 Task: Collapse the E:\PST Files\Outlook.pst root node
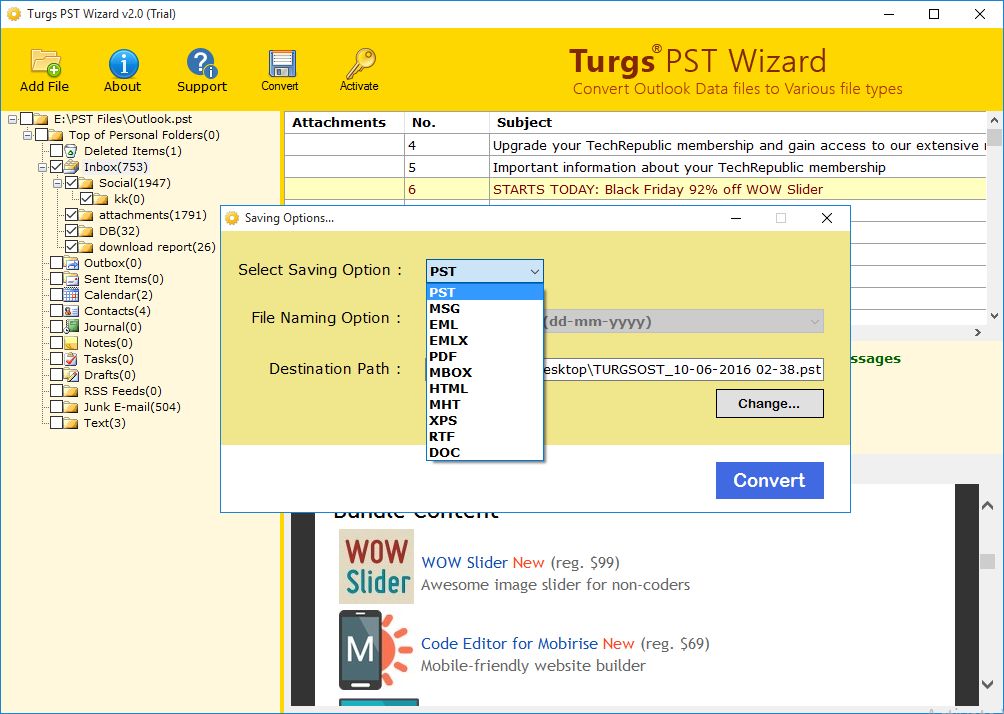12,119
